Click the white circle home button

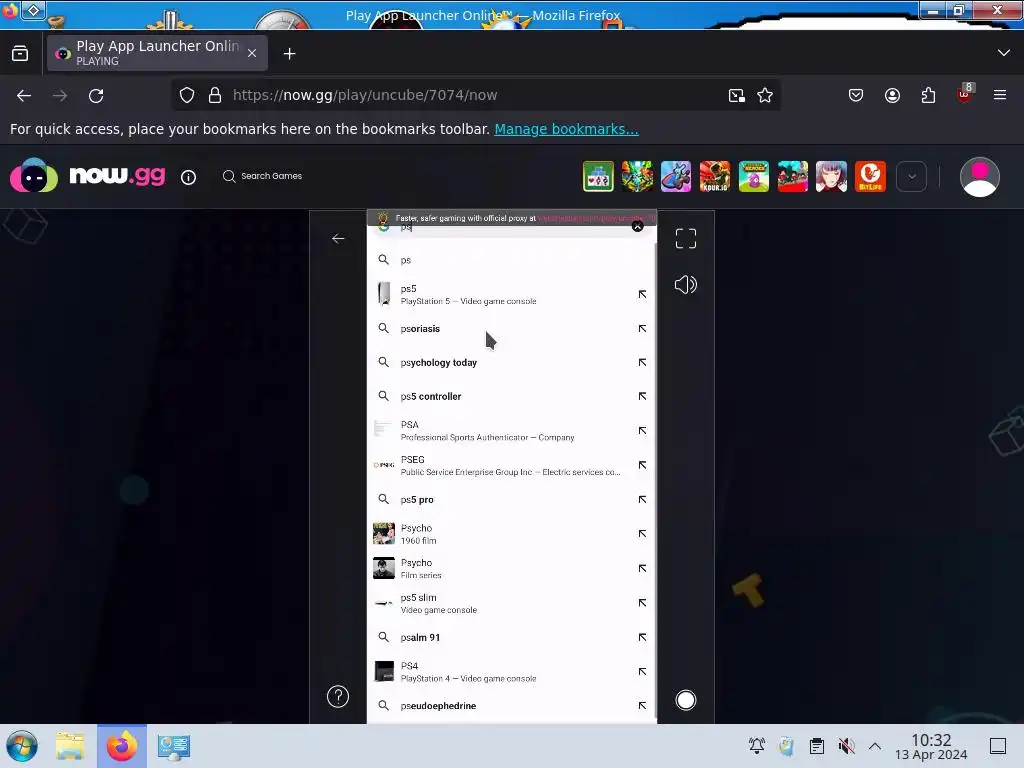point(686,700)
